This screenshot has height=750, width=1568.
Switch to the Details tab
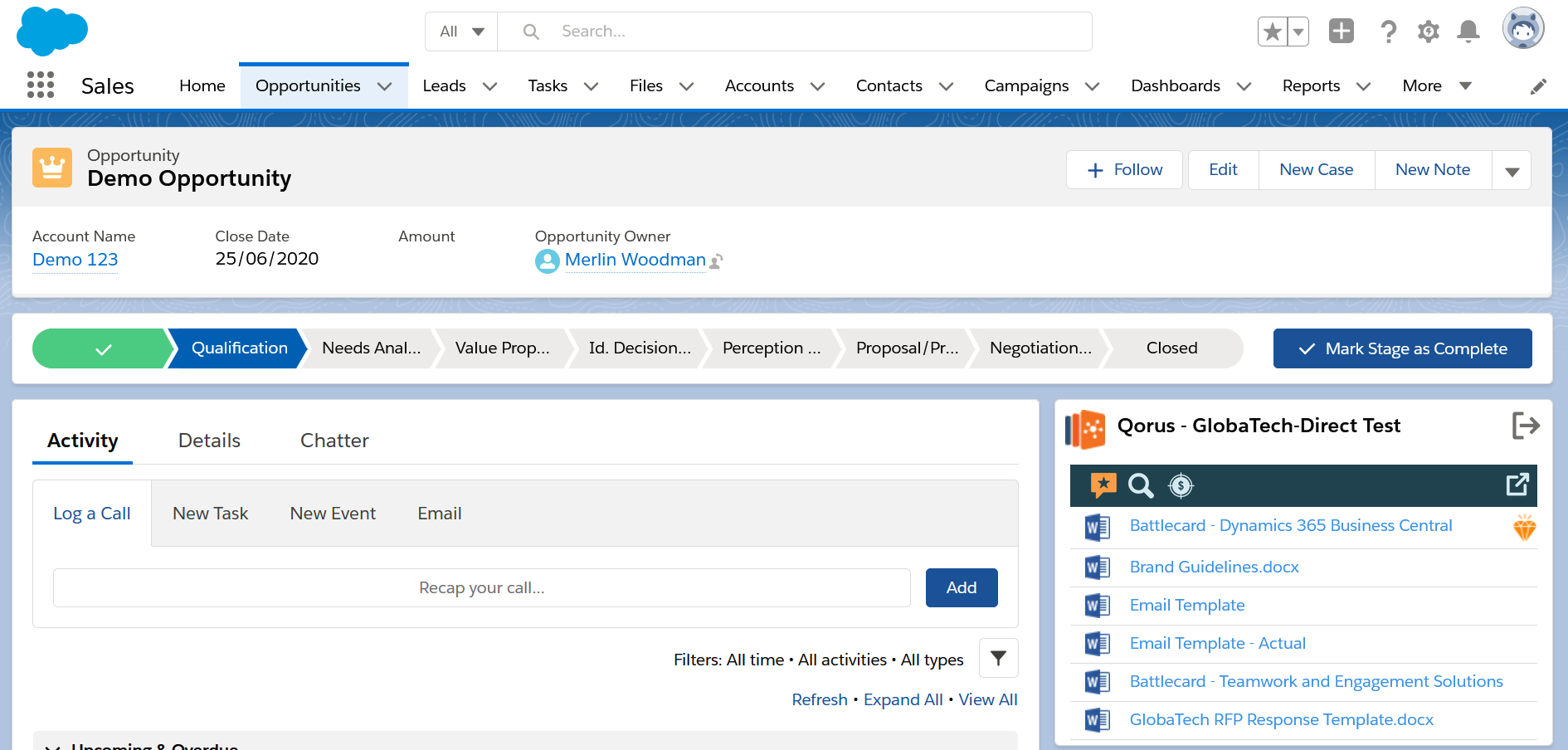[x=209, y=441]
